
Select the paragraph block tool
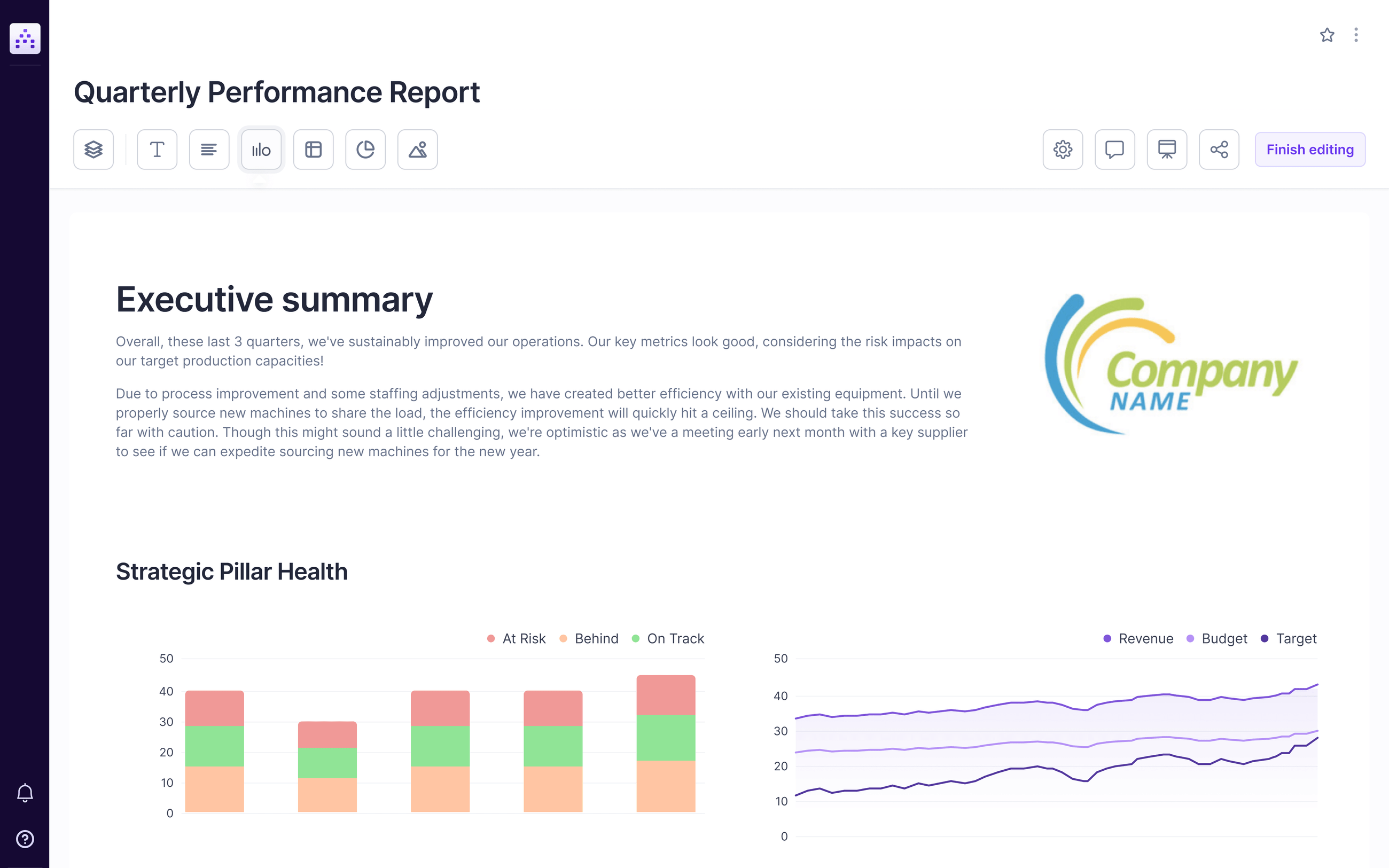tap(209, 149)
